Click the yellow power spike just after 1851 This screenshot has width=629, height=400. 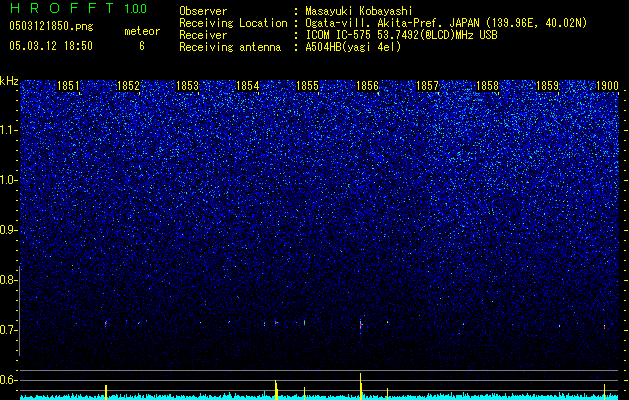pyautogui.click(x=106, y=392)
